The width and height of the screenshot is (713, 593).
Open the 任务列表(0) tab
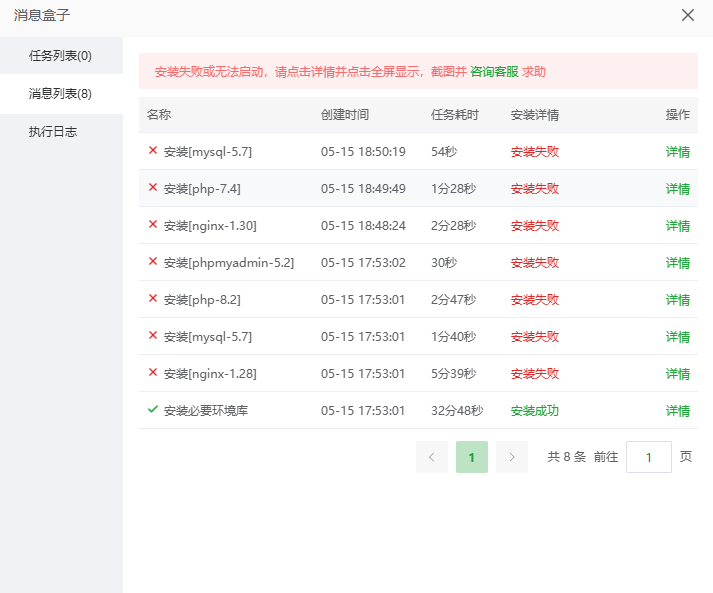[61, 55]
